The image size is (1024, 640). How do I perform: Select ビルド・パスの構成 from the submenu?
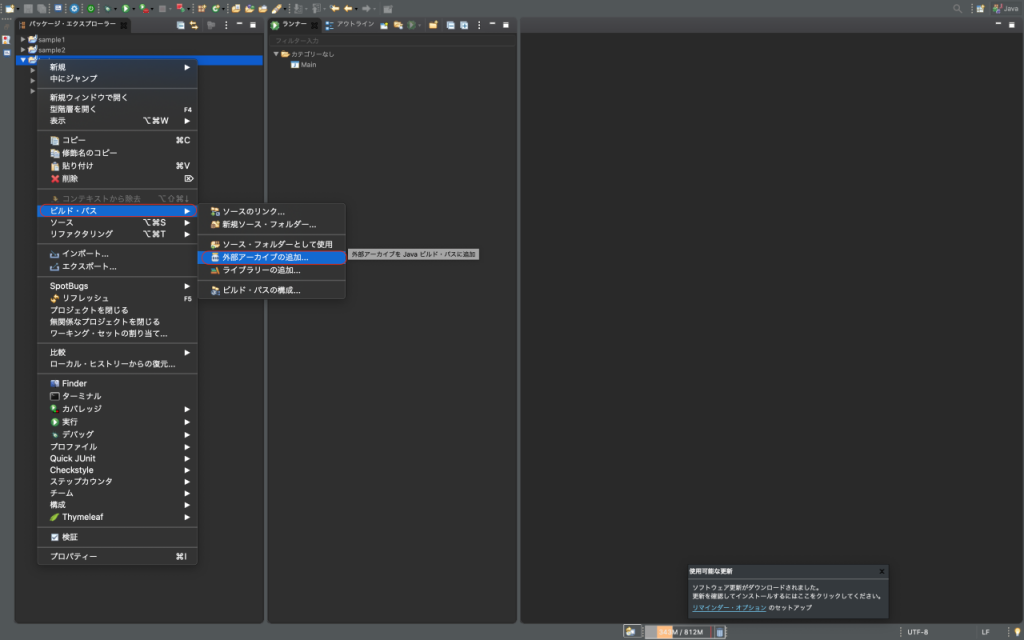[261, 290]
